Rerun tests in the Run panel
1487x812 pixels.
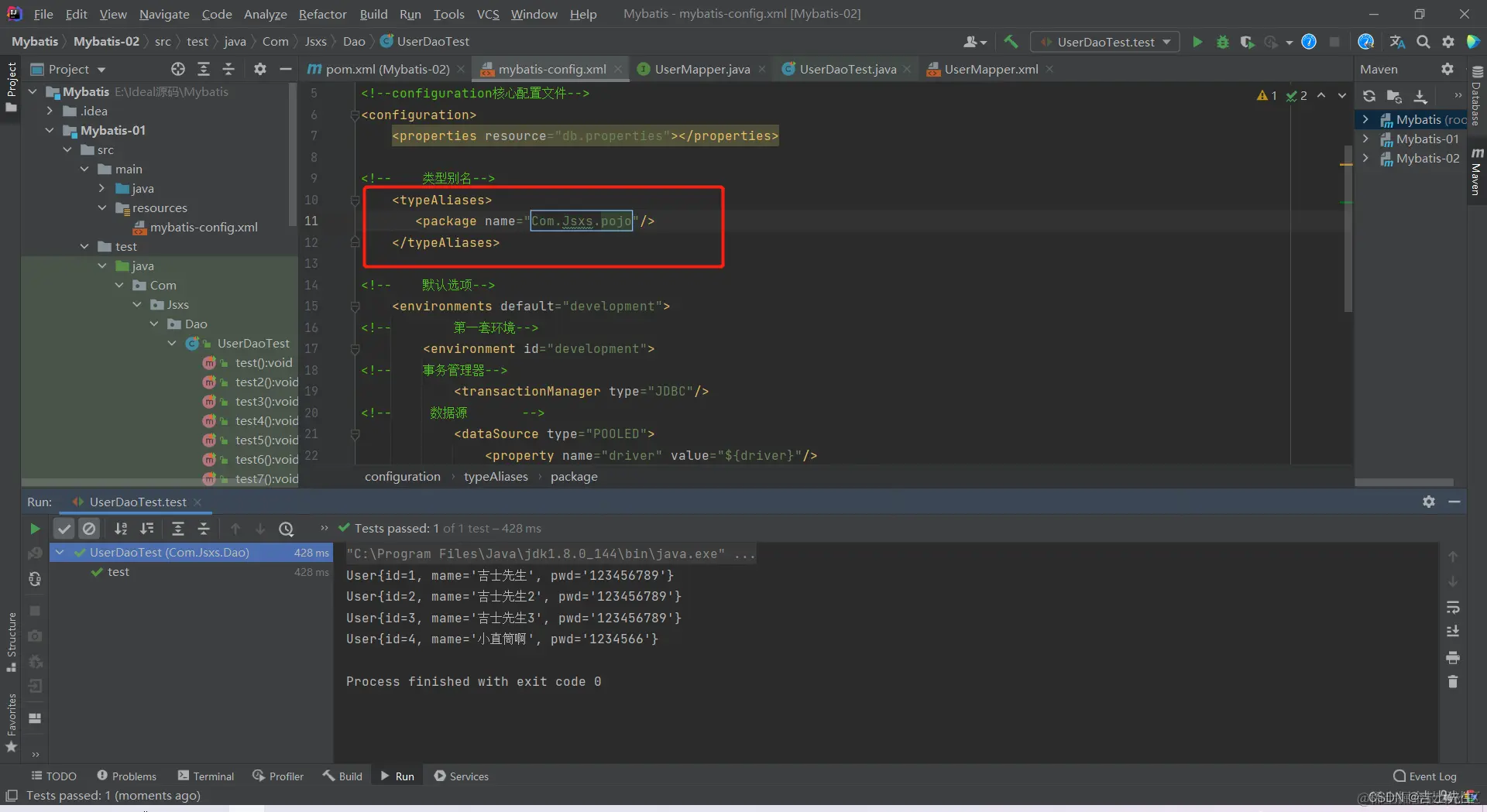coord(35,529)
